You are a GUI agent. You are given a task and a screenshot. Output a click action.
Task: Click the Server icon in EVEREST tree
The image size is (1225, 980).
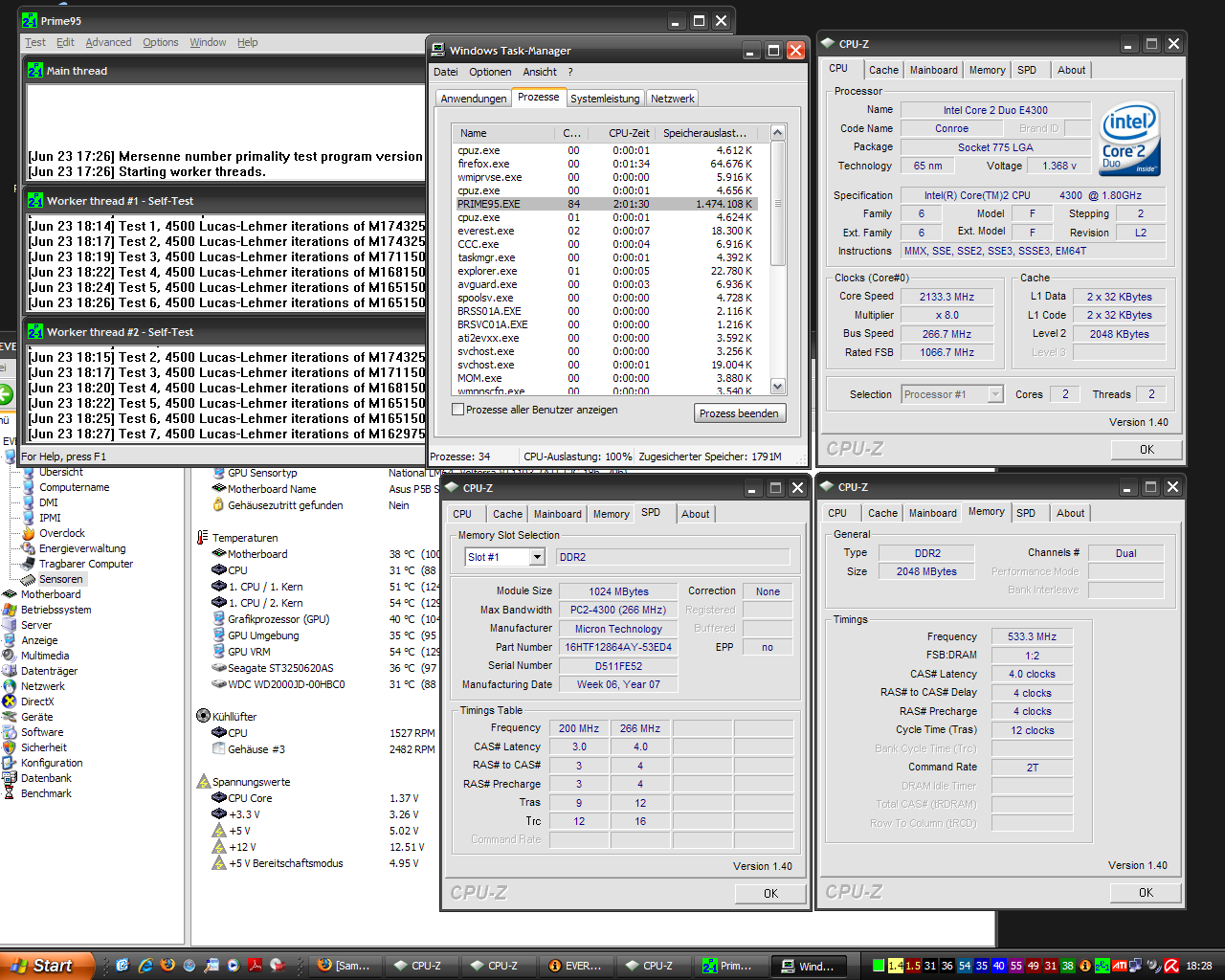tap(11, 625)
